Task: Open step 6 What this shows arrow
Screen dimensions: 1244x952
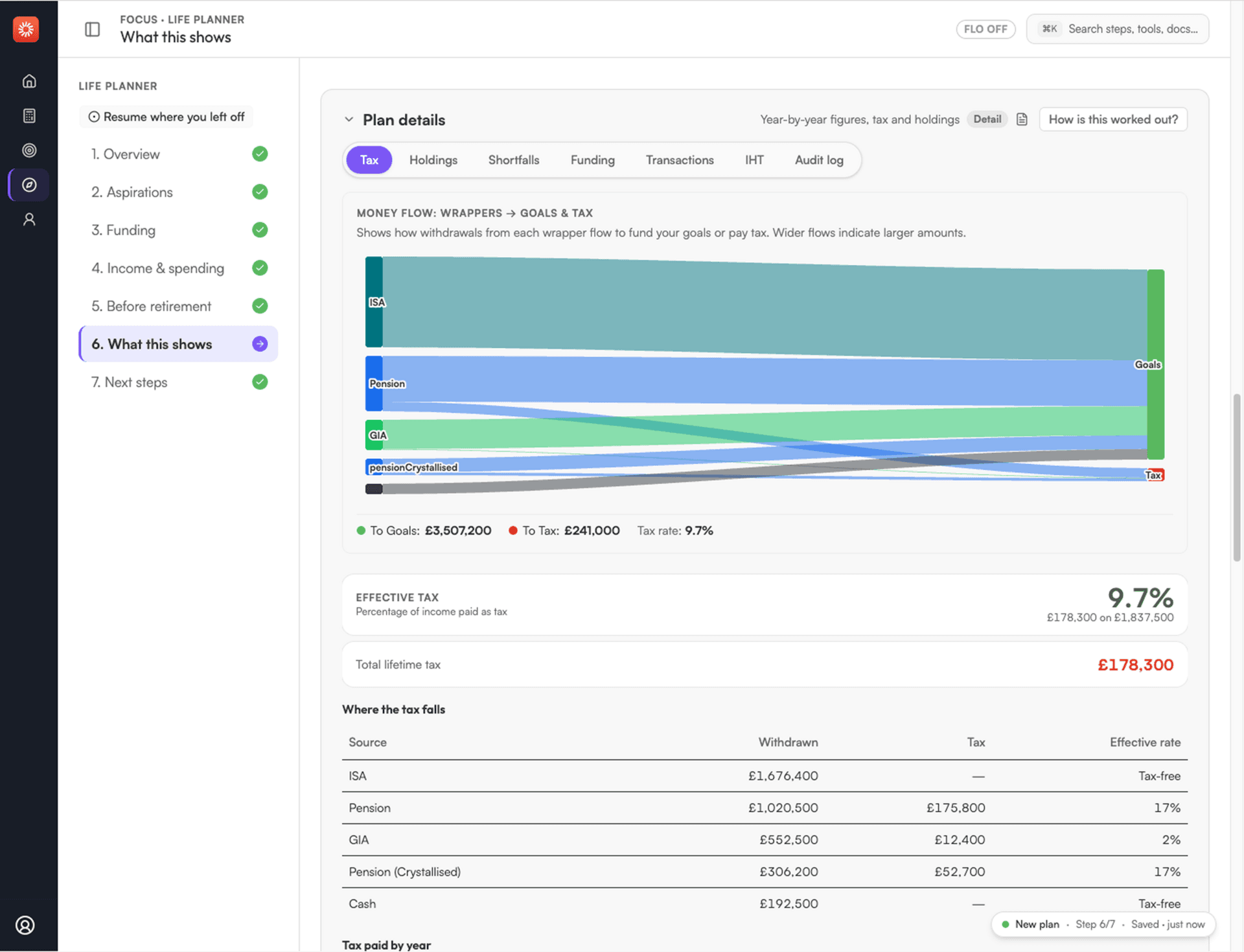Action: (260, 344)
